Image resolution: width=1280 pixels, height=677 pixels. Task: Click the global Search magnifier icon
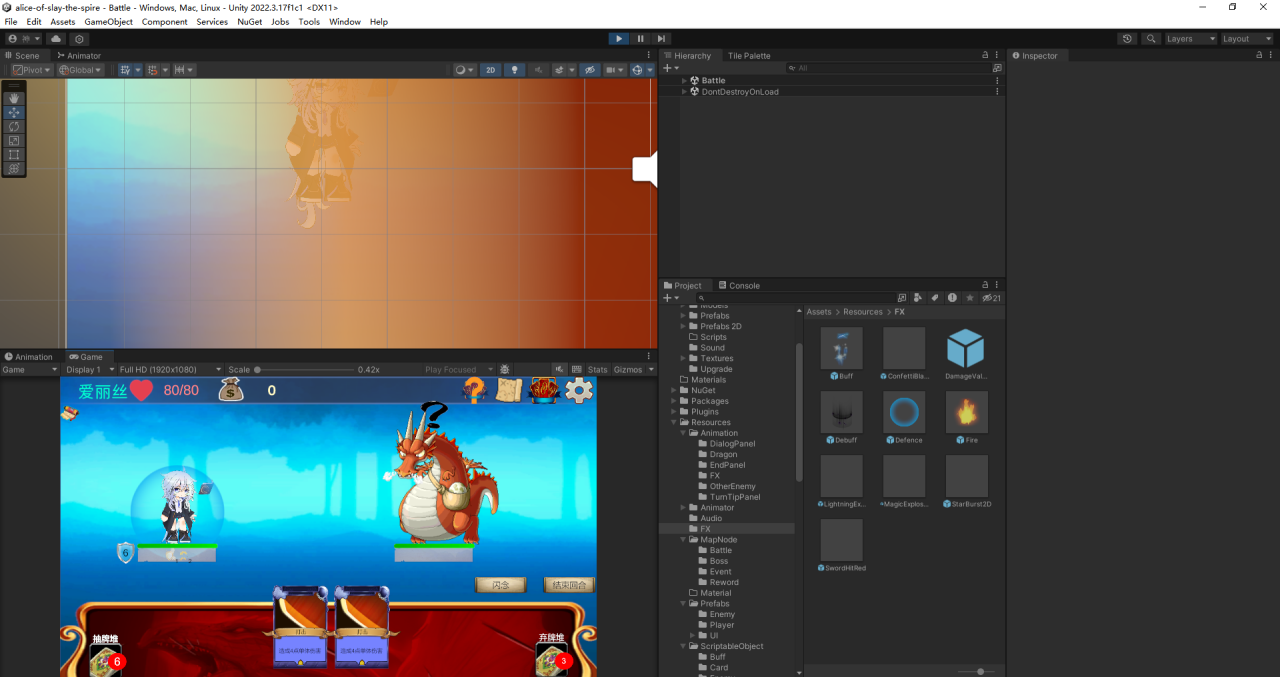pyautogui.click(x=1151, y=39)
